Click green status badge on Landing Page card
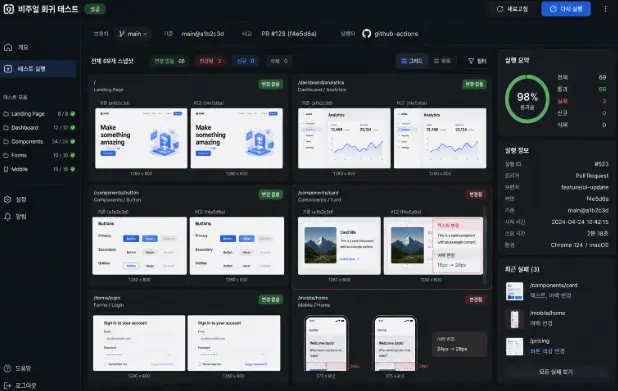This screenshot has height=391, width=618. pyautogui.click(x=271, y=84)
